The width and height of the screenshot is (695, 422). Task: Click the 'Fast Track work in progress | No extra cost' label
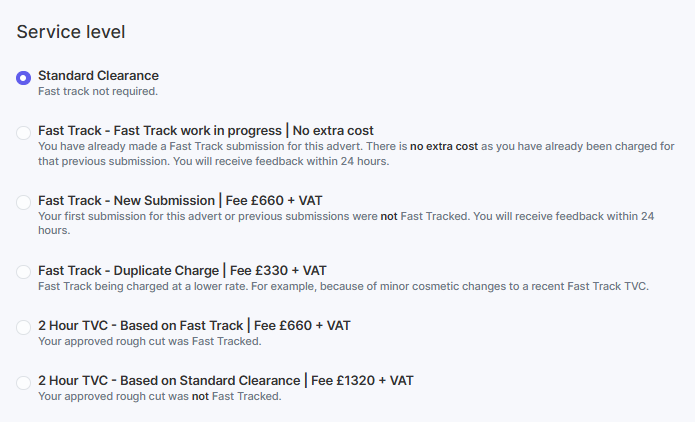click(206, 131)
